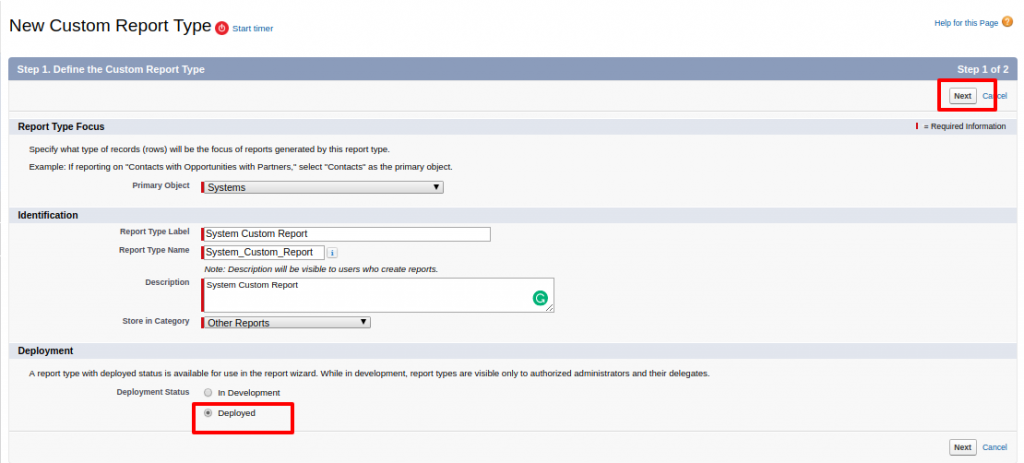Click the Store in Category label
Viewport: 1024px width, 463px height.
click(156, 321)
